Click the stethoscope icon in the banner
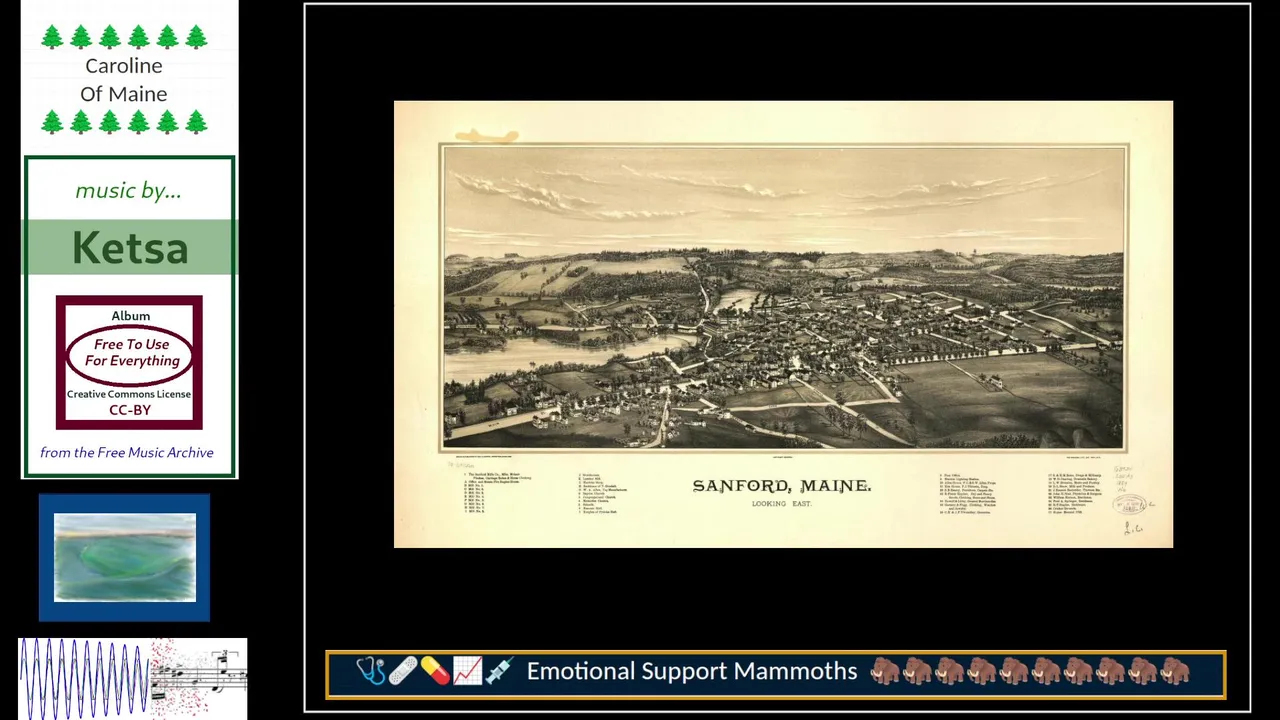This screenshot has width=1280, height=720. click(371, 671)
